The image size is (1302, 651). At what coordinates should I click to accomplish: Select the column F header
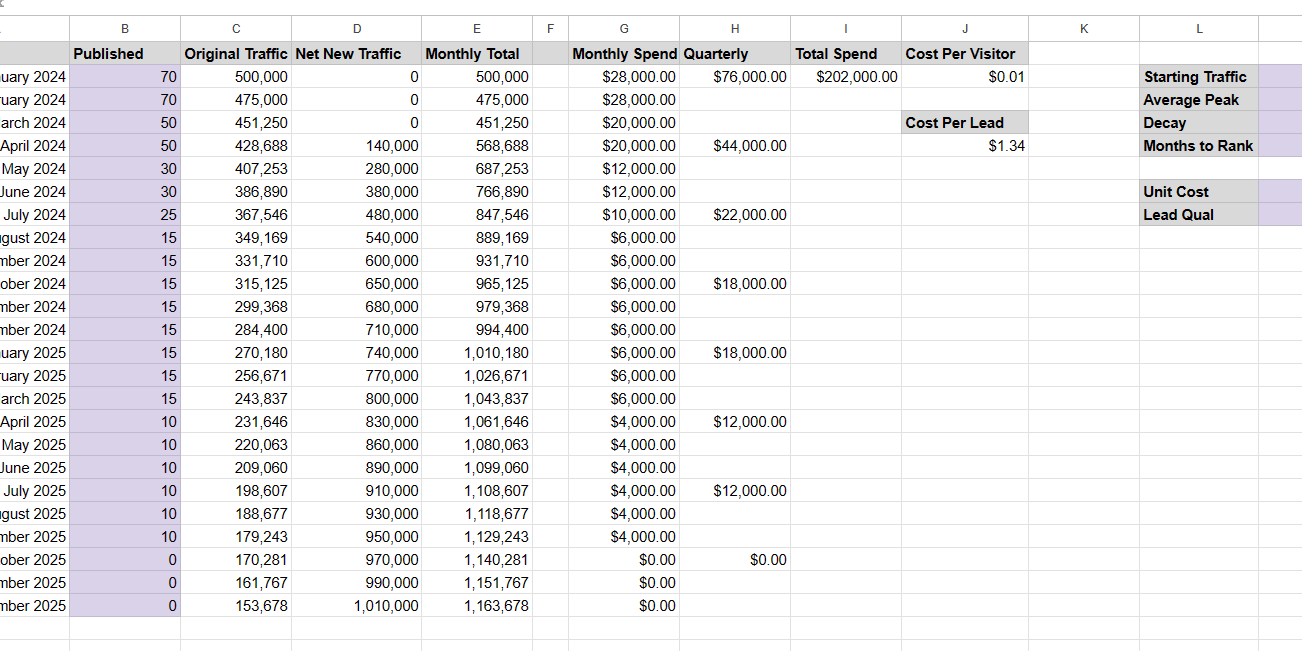click(550, 29)
